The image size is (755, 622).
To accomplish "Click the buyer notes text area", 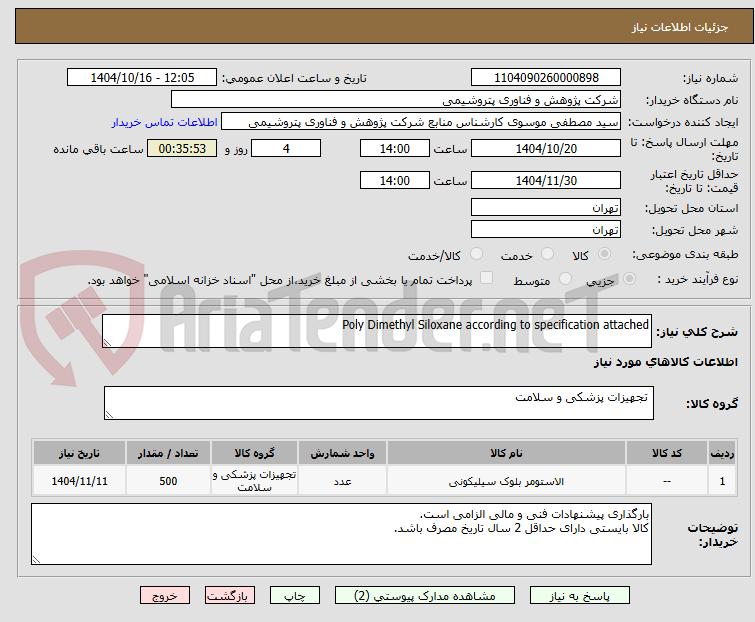I will click(x=341, y=534).
